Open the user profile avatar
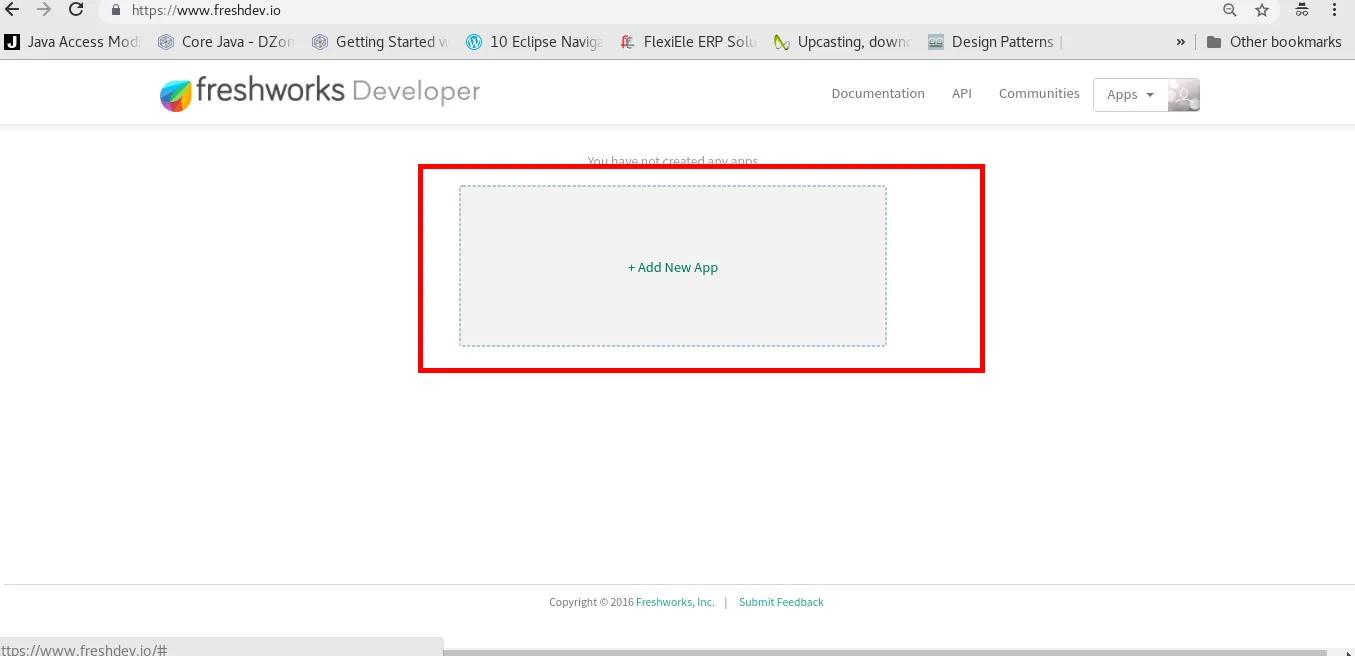1355x656 pixels. pyautogui.click(x=1184, y=95)
